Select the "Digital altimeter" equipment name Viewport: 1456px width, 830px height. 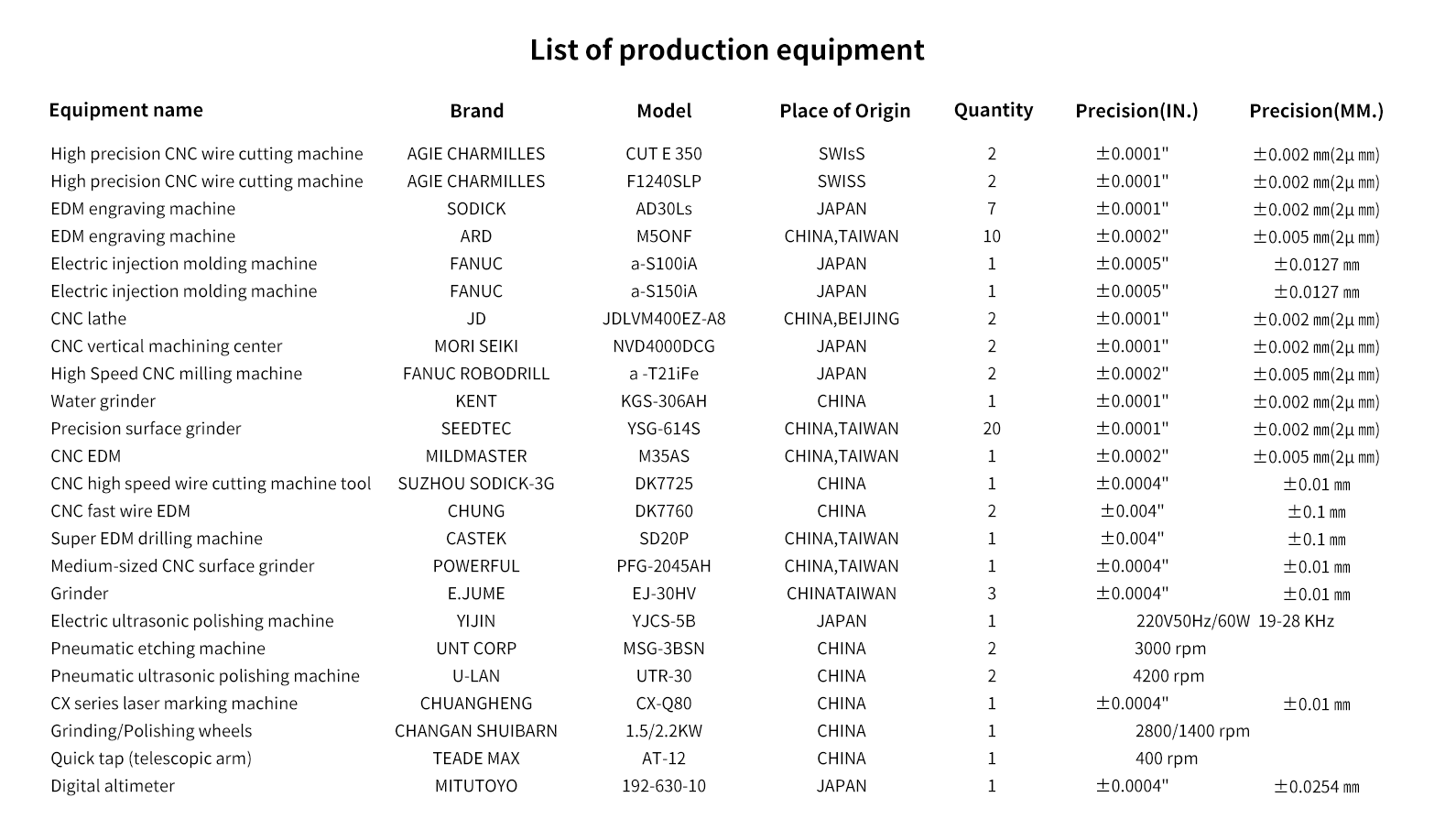(x=113, y=786)
